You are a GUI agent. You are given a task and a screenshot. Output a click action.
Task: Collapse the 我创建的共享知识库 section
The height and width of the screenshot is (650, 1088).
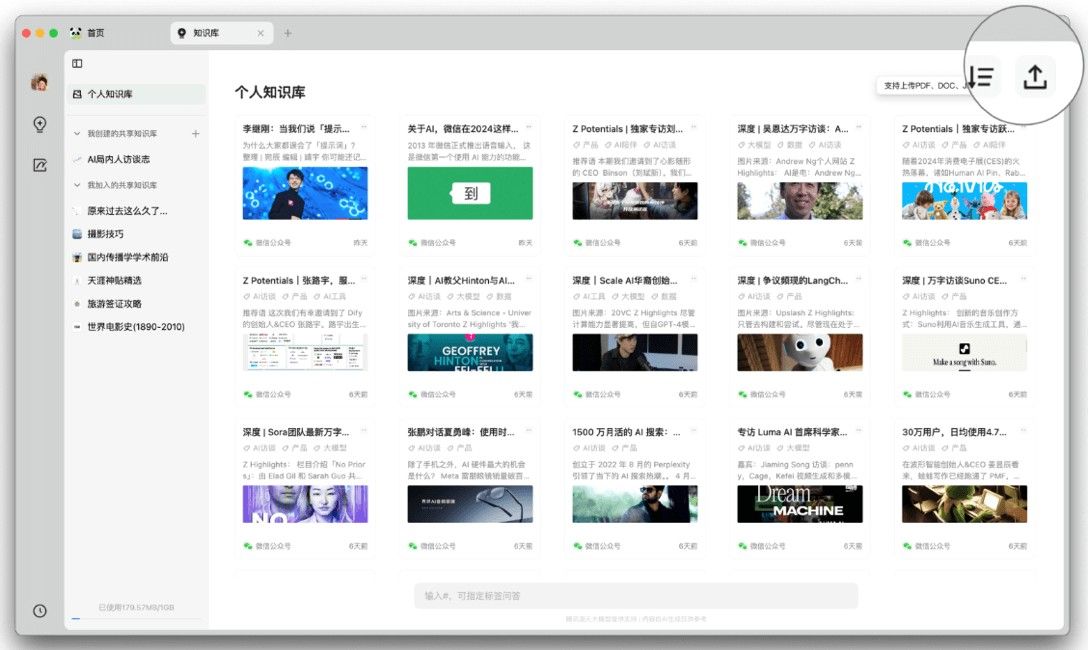[78, 131]
